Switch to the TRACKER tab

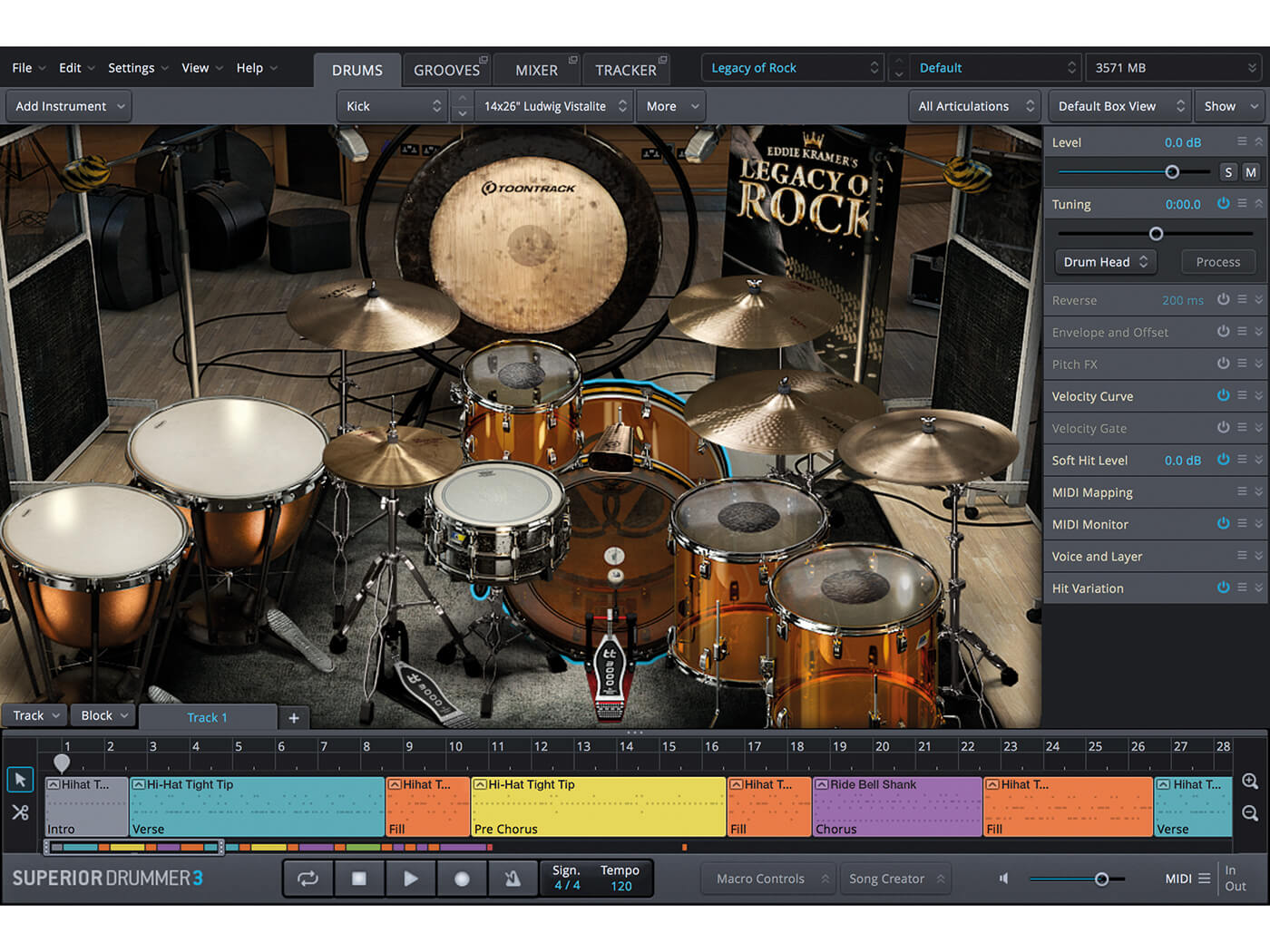pos(626,70)
